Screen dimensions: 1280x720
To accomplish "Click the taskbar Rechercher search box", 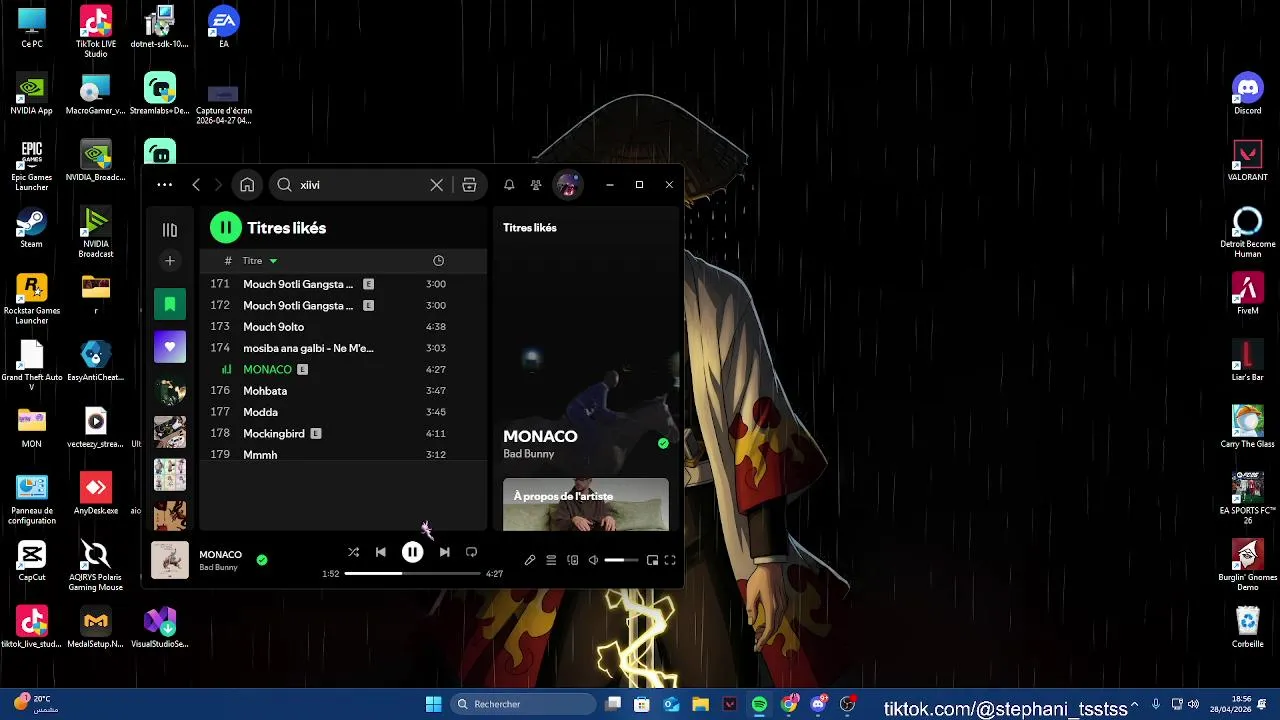I will [522, 704].
